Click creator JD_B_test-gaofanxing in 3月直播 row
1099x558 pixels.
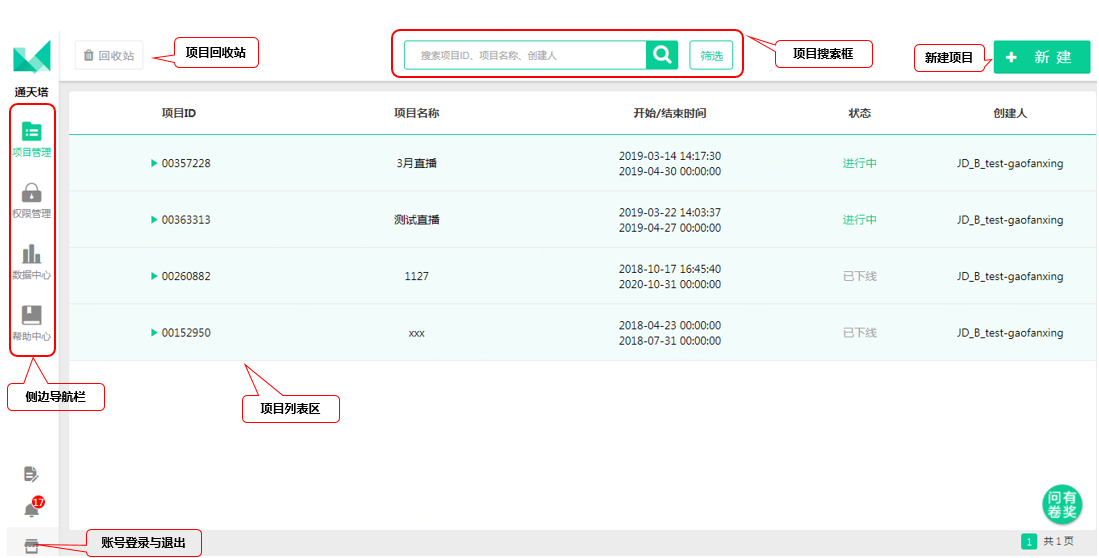pyautogui.click(x=1010, y=163)
